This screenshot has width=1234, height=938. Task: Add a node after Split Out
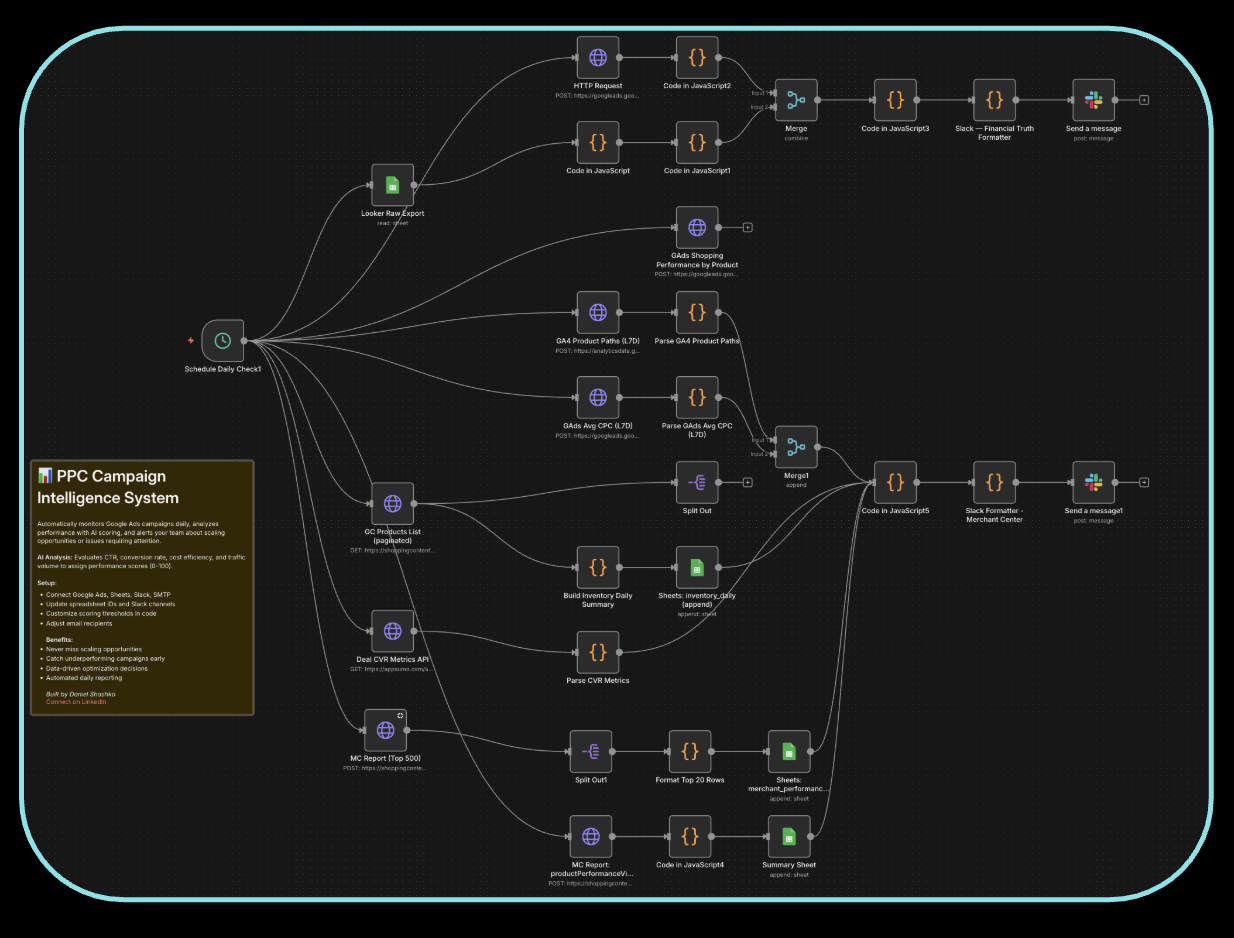[747, 481]
